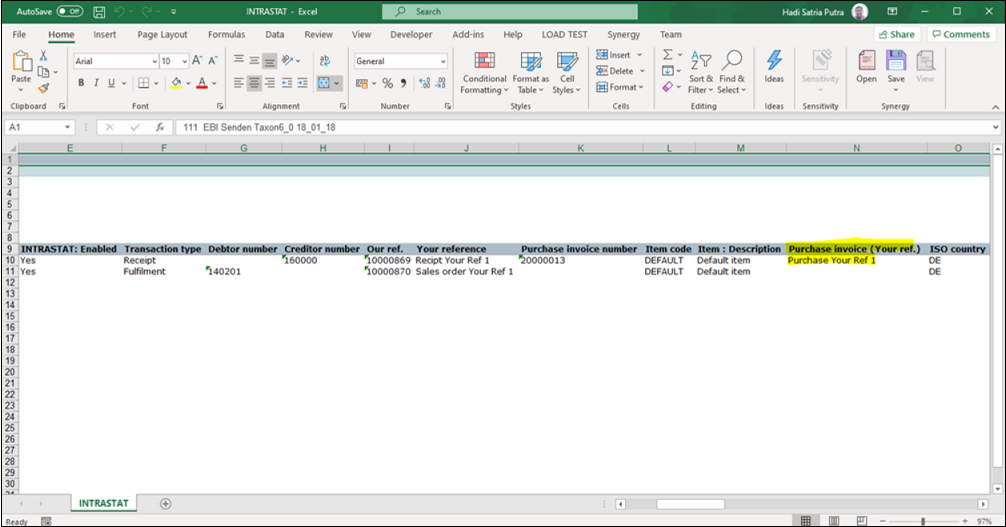Decrease font size with smaller A icon
Image resolution: width=1006 pixels, height=527 pixels.
(213, 61)
